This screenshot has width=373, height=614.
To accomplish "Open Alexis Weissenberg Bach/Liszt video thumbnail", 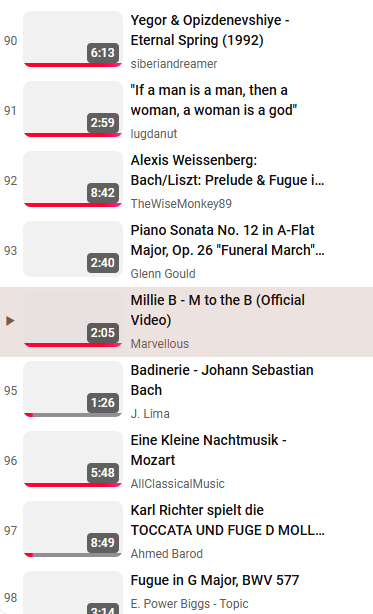I will point(73,179).
